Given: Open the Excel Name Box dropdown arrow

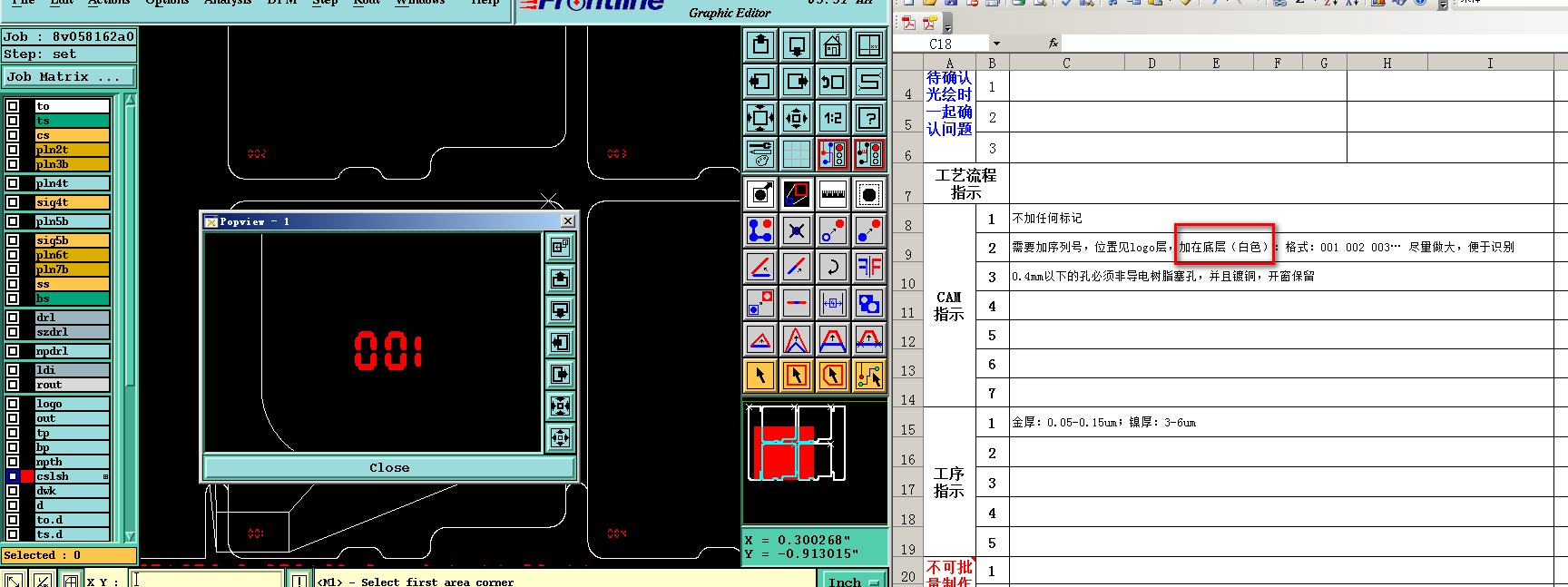Looking at the screenshot, I should click(x=996, y=44).
